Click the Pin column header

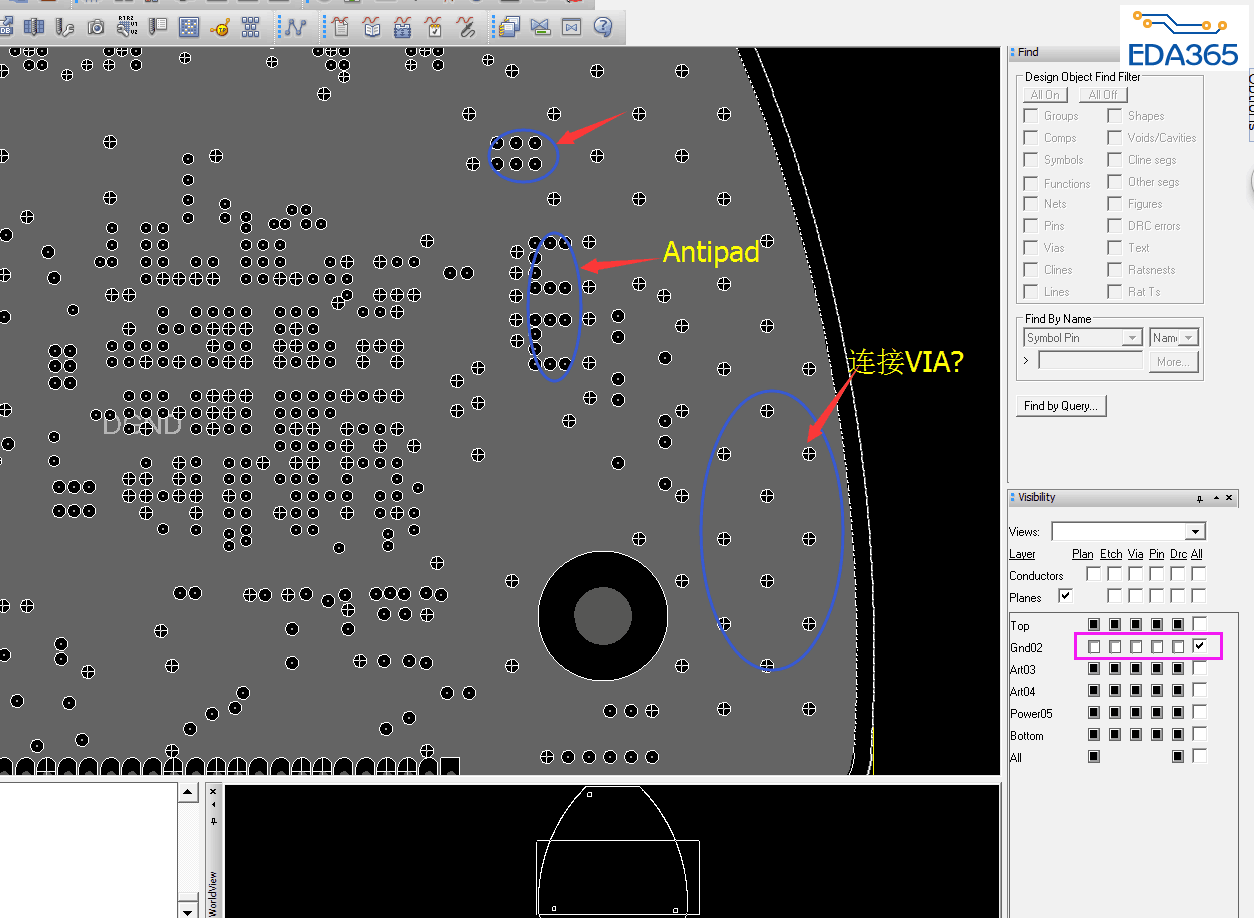coord(1157,554)
